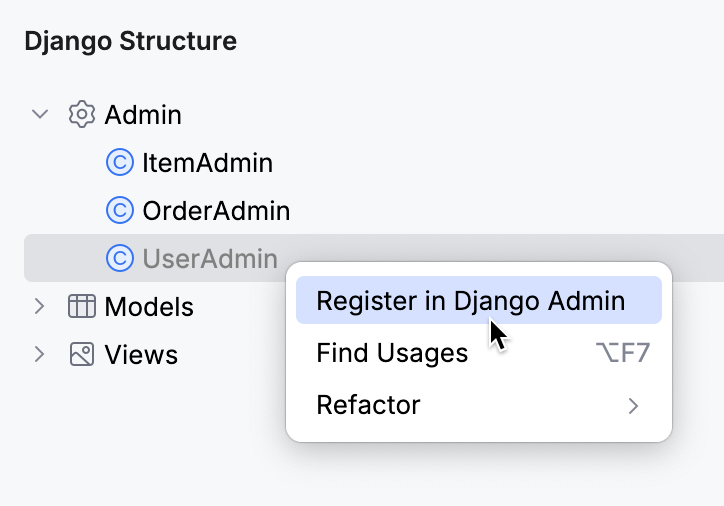Click the class icon next to ItemAdmin

point(119,162)
